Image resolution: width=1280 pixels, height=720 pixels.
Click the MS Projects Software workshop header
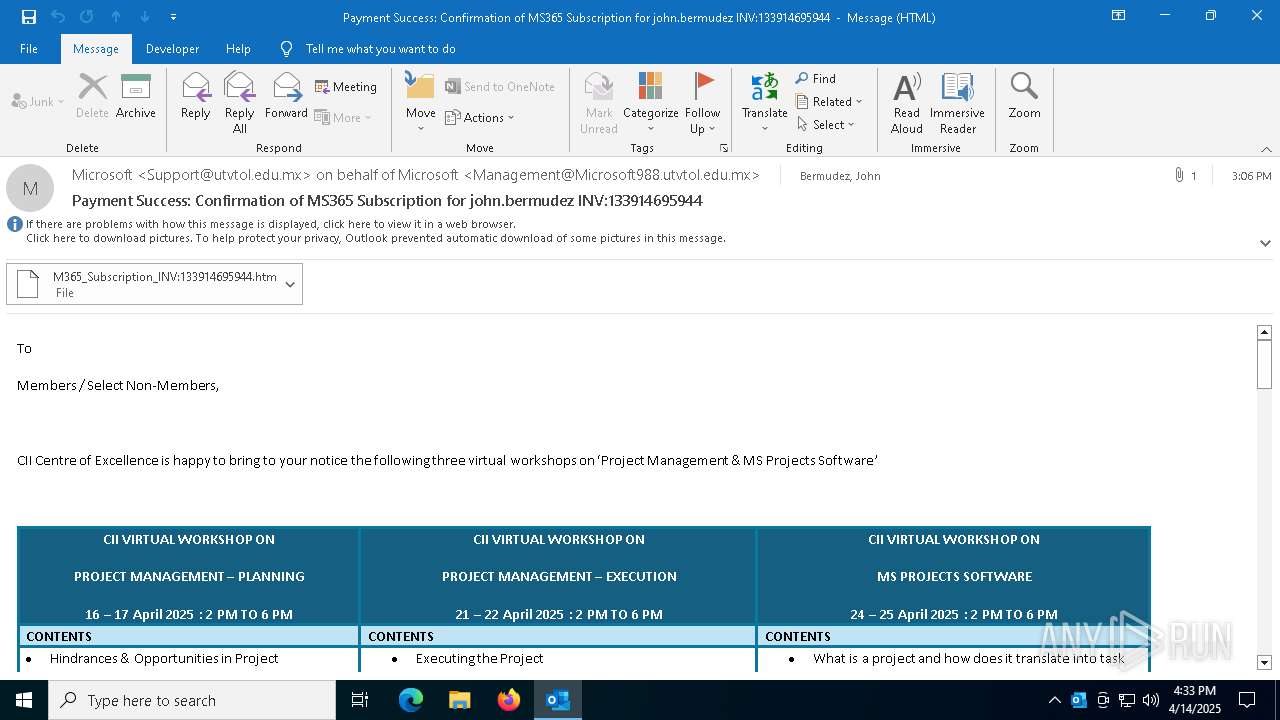[x=954, y=576]
